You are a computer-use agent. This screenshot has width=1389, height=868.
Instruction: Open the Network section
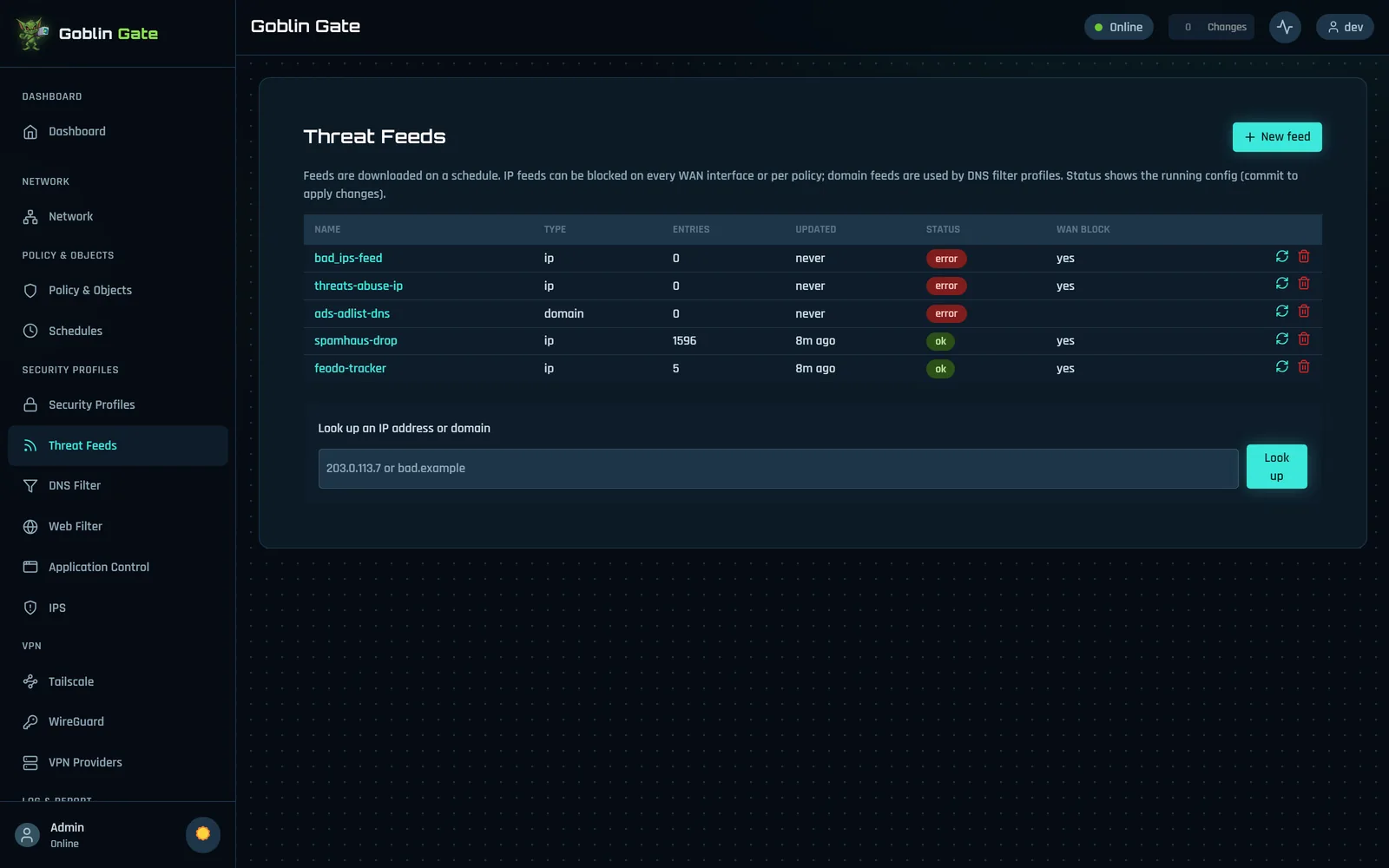pos(118,217)
